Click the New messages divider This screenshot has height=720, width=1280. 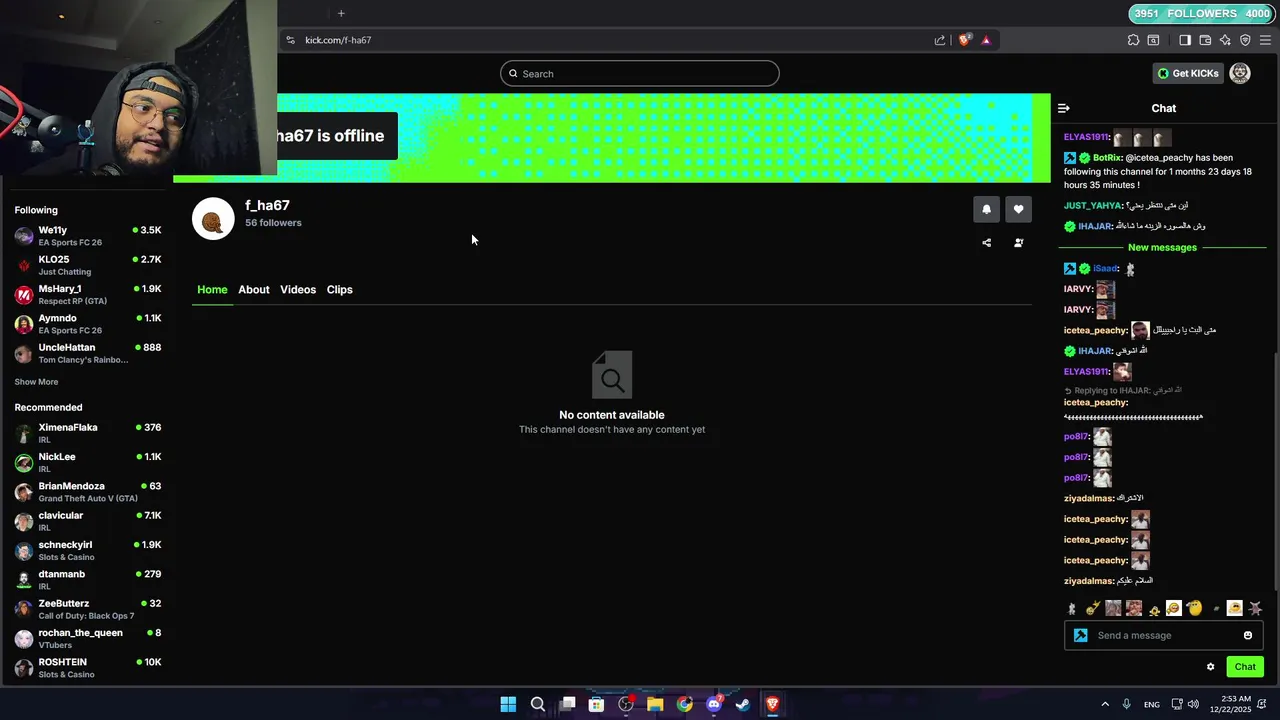click(1162, 247)
